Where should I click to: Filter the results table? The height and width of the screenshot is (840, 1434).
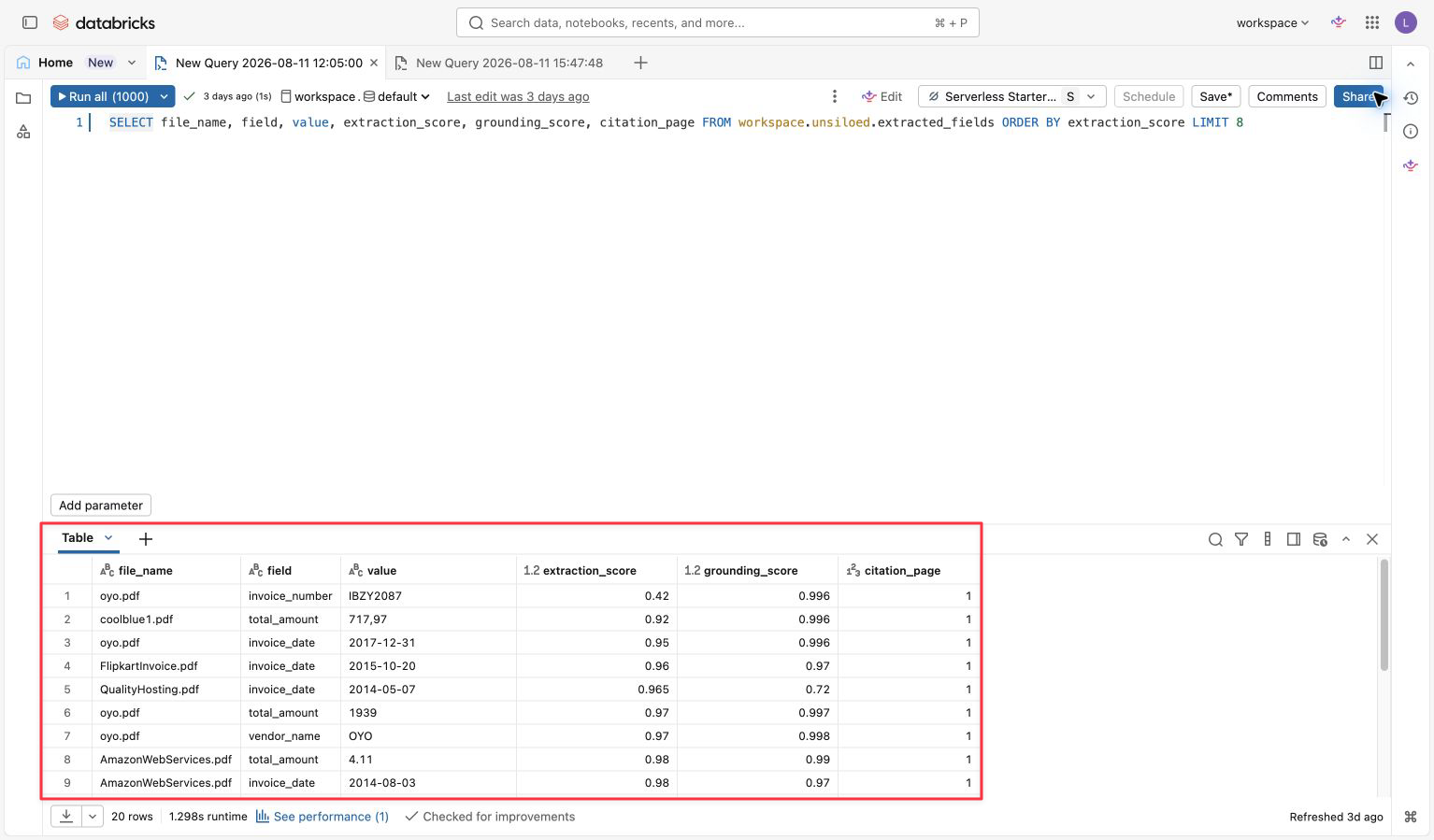(x=1241, y=539)
